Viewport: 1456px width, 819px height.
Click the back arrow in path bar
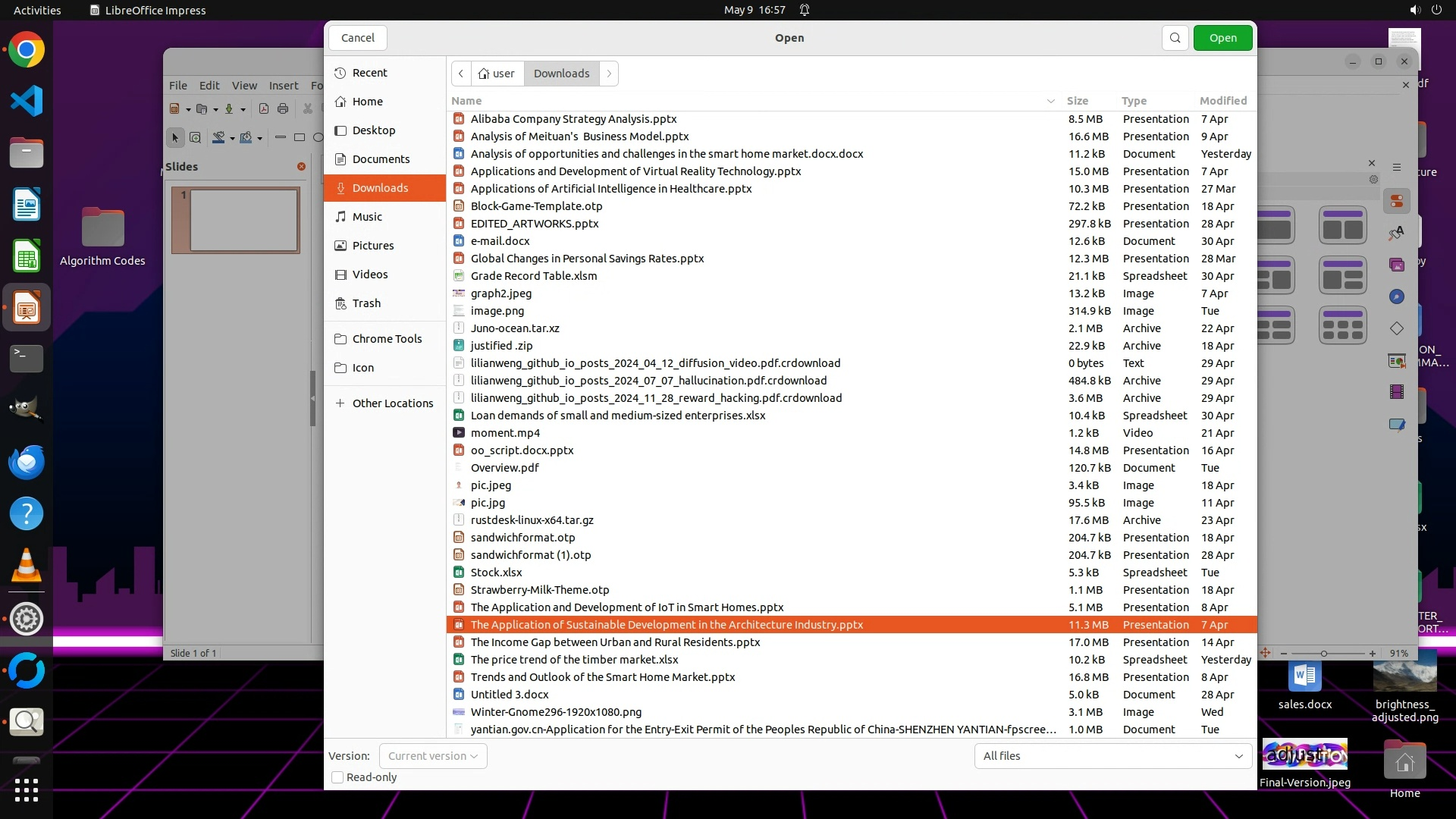(461, 74)
